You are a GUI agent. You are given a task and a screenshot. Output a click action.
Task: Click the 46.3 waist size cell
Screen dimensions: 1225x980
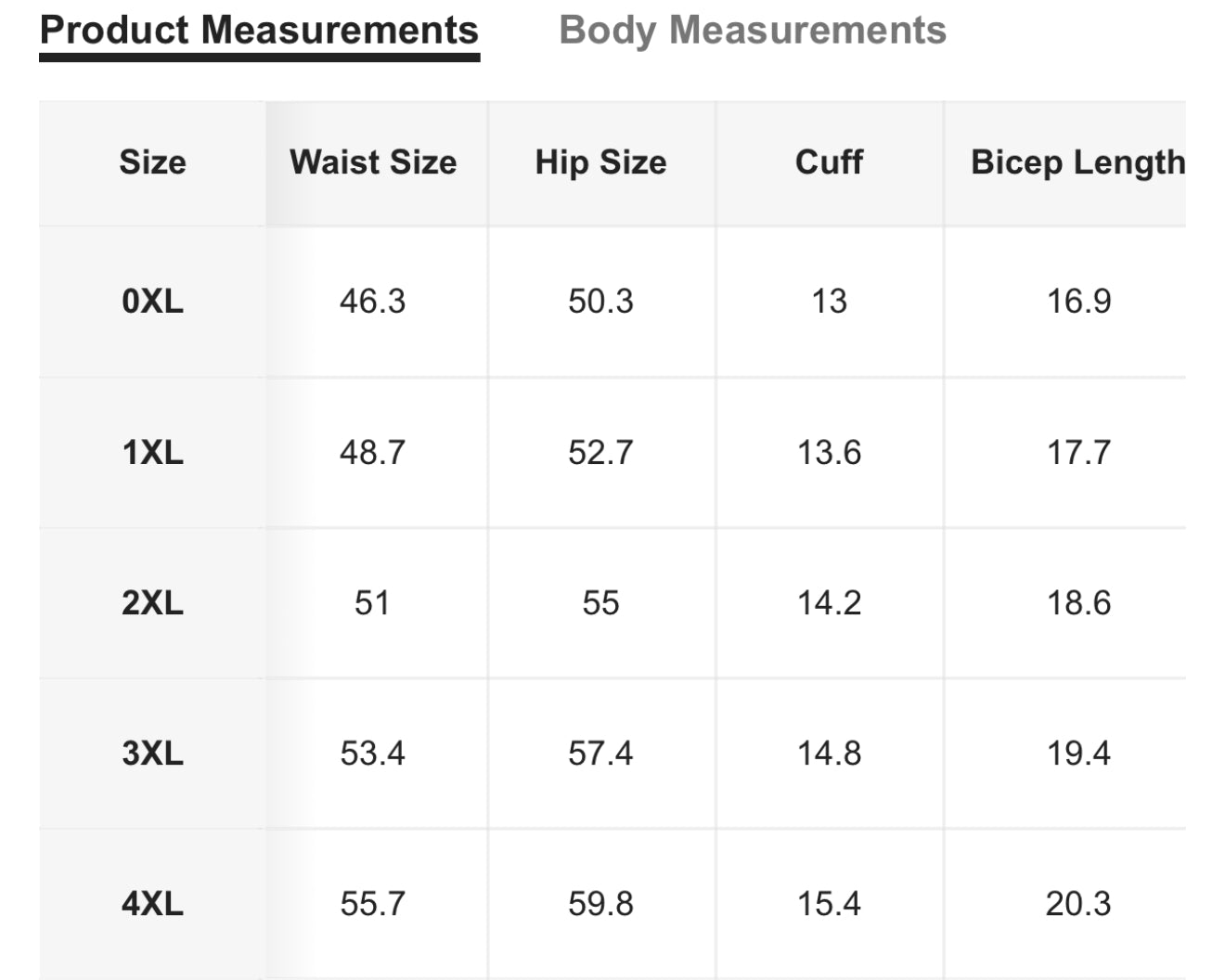tap(372, 302)
